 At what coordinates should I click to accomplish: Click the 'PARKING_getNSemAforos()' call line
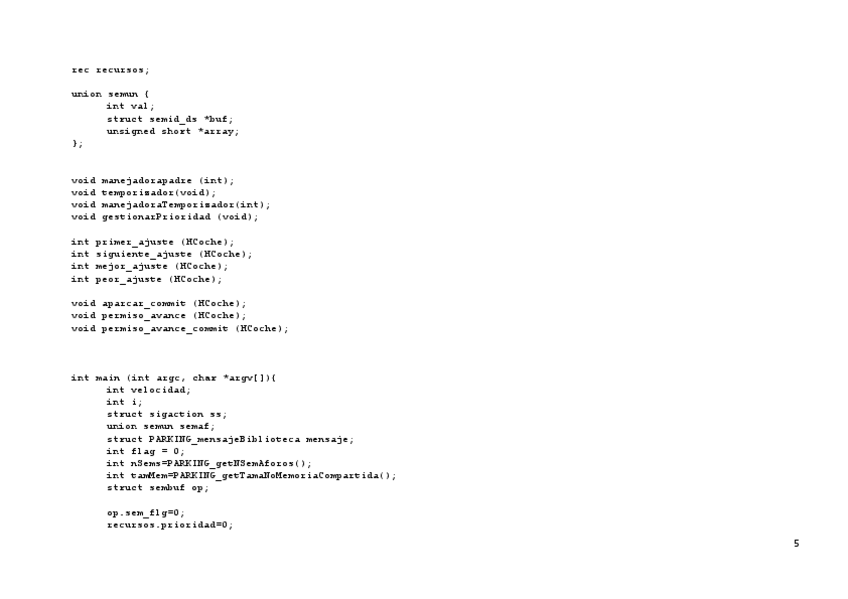tap(209, 463)
